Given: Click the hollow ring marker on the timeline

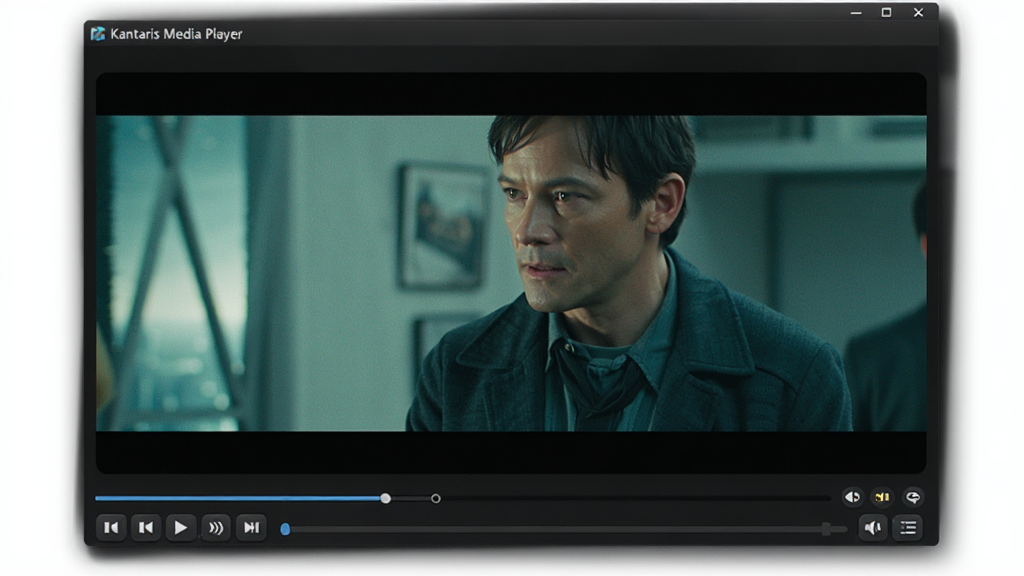Looking at the screenshot, I should pyautogui.click(x=436, y=499).
